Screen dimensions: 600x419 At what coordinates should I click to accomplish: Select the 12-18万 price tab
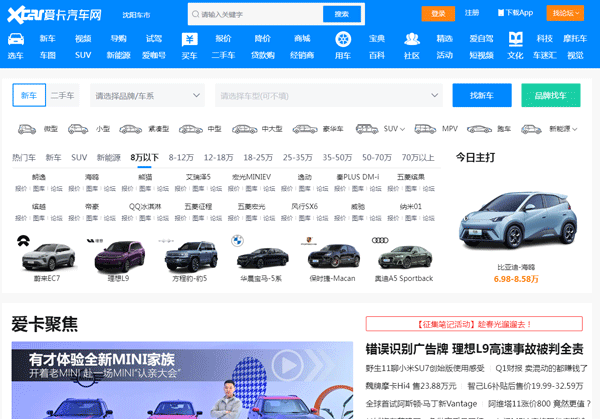coord(218,158)
